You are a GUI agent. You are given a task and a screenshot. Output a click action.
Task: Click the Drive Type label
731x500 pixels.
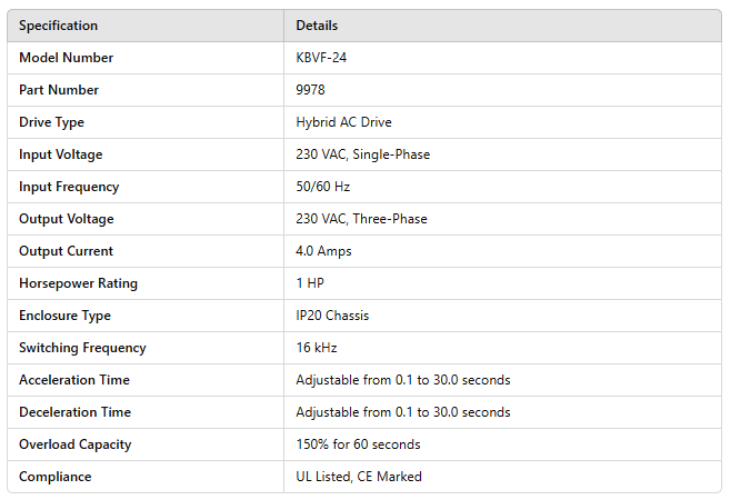[51, 122]
